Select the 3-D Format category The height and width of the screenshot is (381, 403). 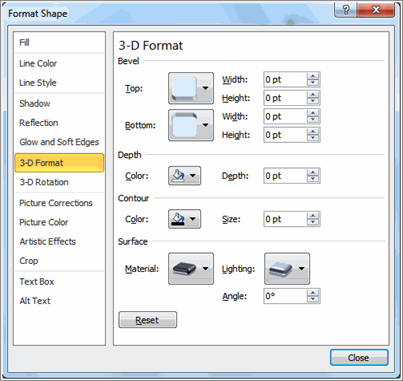pos(59,163)
